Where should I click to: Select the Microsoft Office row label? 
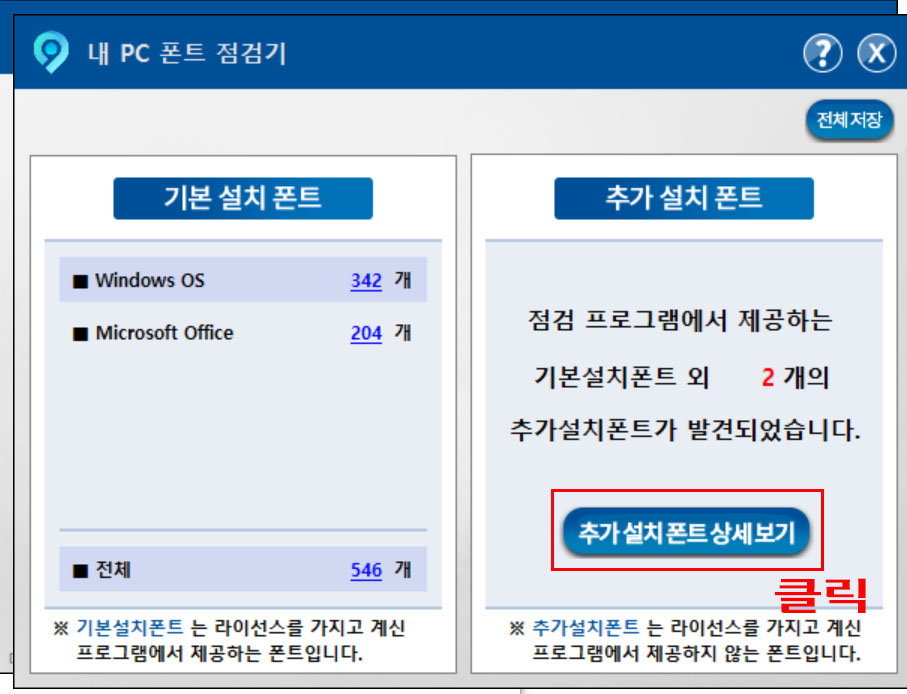164,333
